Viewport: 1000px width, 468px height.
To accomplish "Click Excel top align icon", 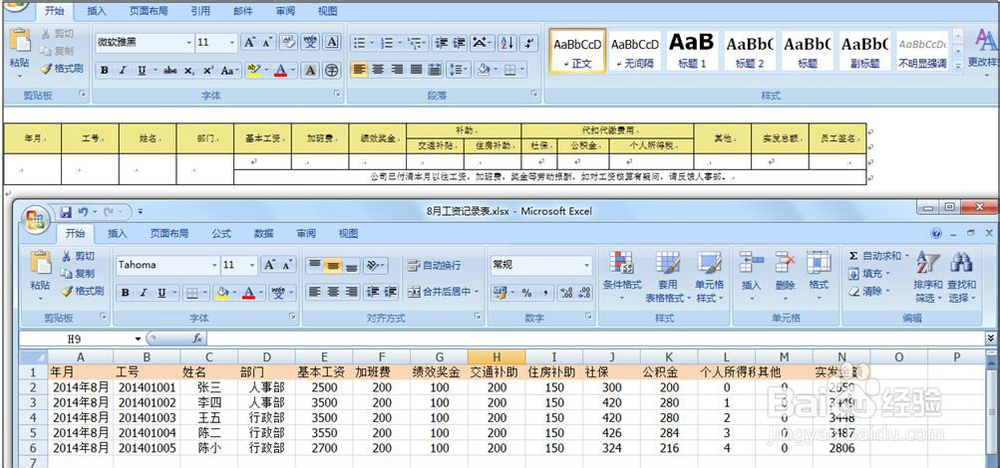I will click(x=314, y=265).
